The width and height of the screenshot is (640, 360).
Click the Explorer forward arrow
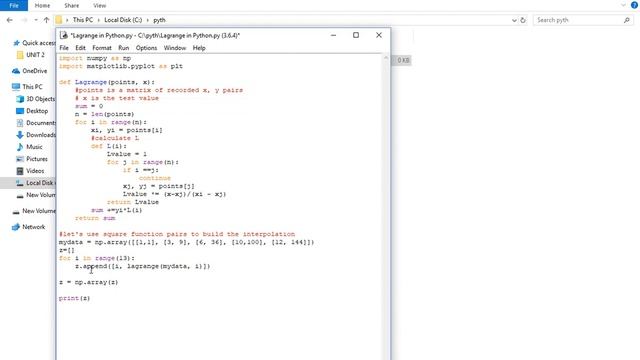pos(24,20)
